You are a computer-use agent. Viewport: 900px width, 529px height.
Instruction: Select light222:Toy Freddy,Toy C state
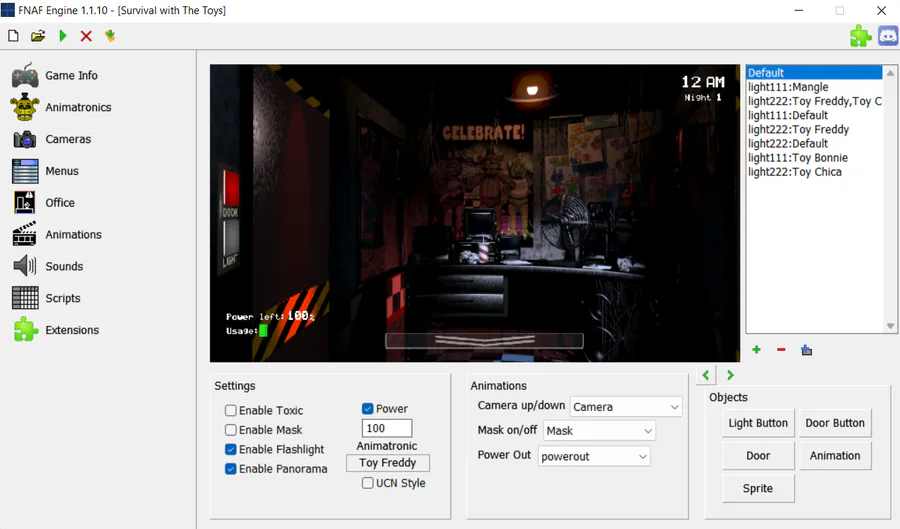point(814,102)
